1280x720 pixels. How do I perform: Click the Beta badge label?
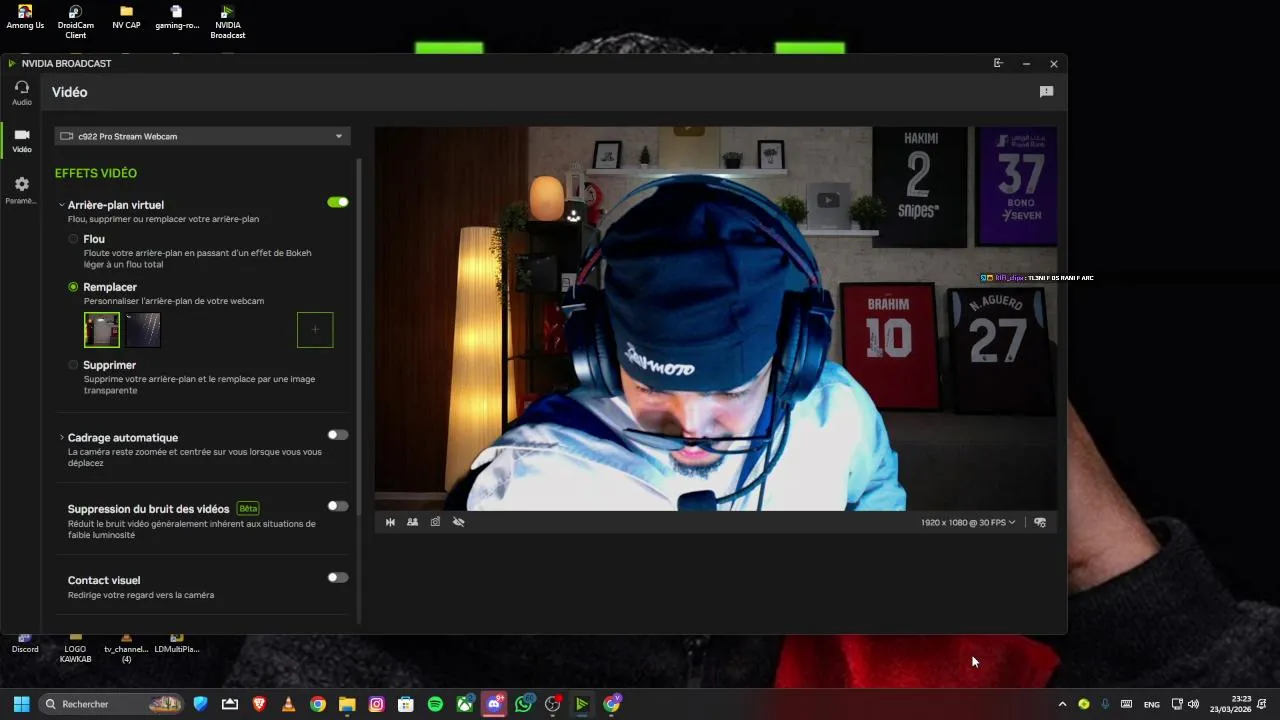[x=248, y=508]
